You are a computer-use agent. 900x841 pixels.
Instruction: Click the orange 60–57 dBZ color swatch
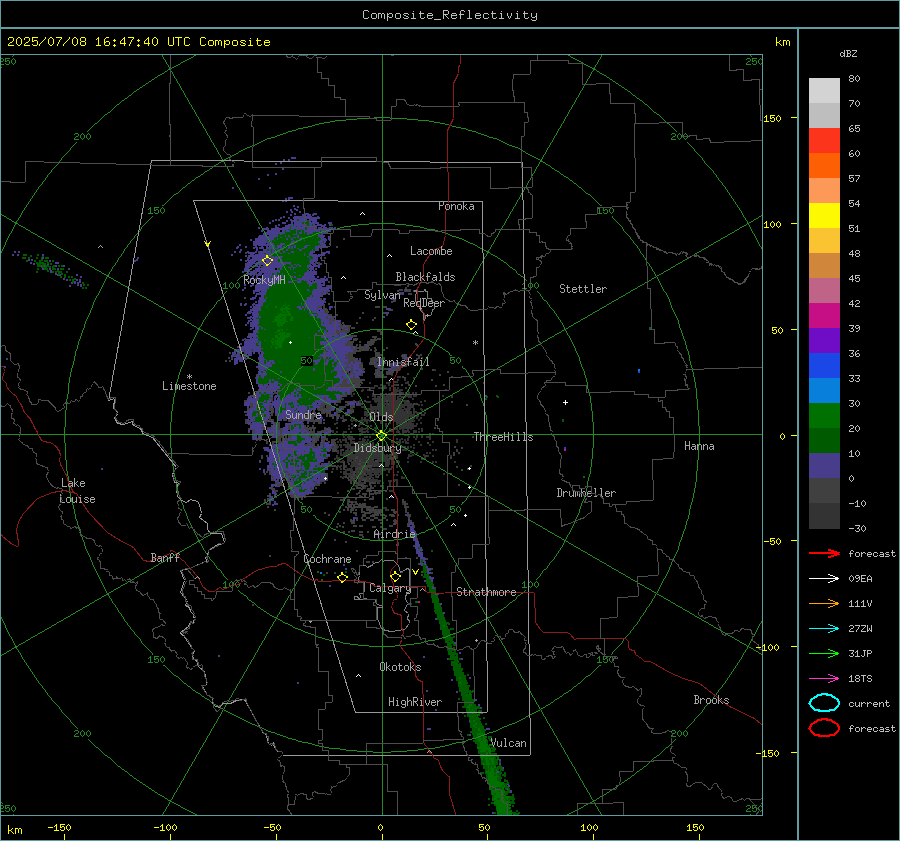pos(824,166)
